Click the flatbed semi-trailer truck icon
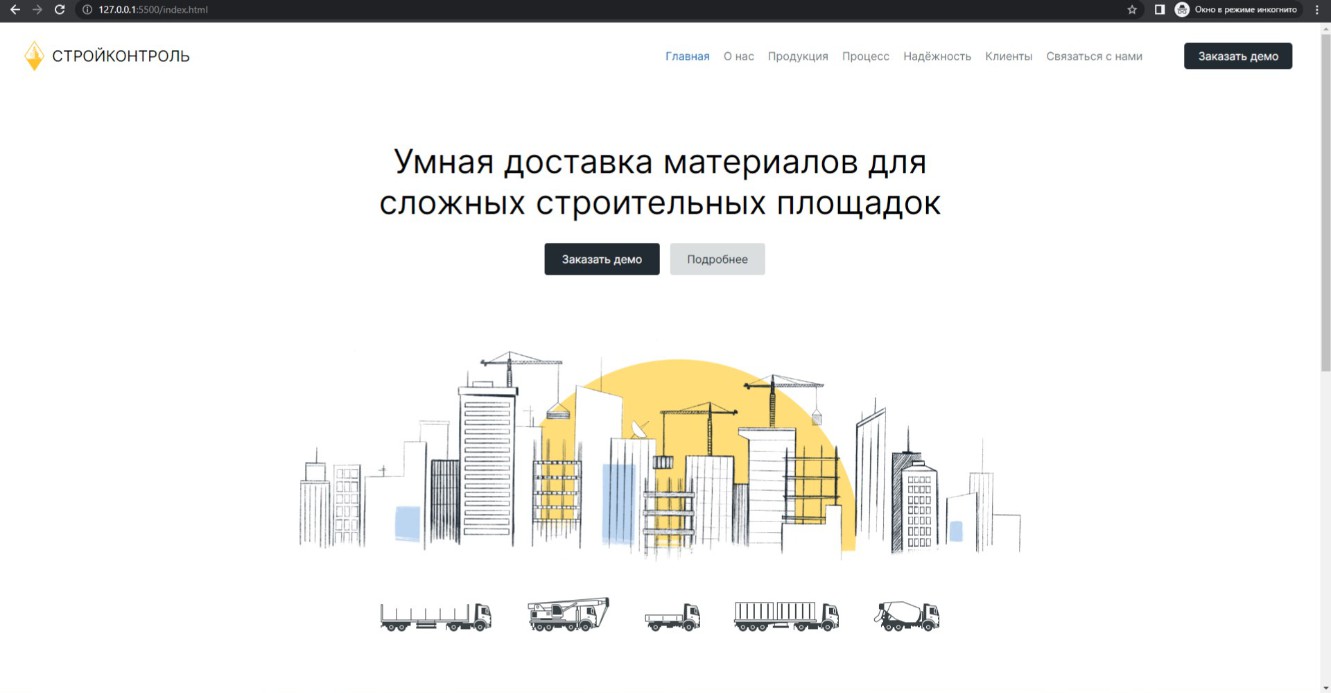1331x693 pixels. [436, 616]
